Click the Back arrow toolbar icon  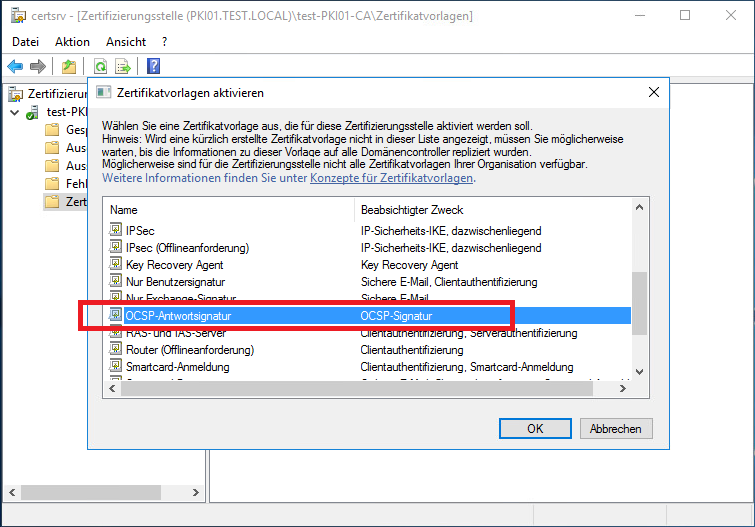[x=15, y=66]
